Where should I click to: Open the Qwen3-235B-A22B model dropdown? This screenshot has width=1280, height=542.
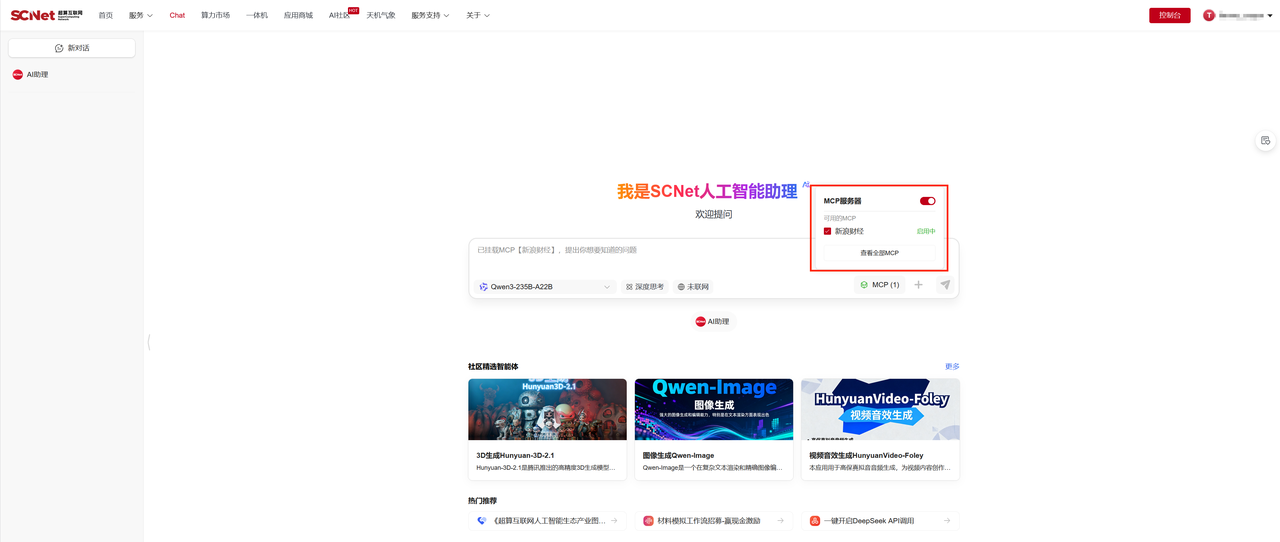(544, 287)
